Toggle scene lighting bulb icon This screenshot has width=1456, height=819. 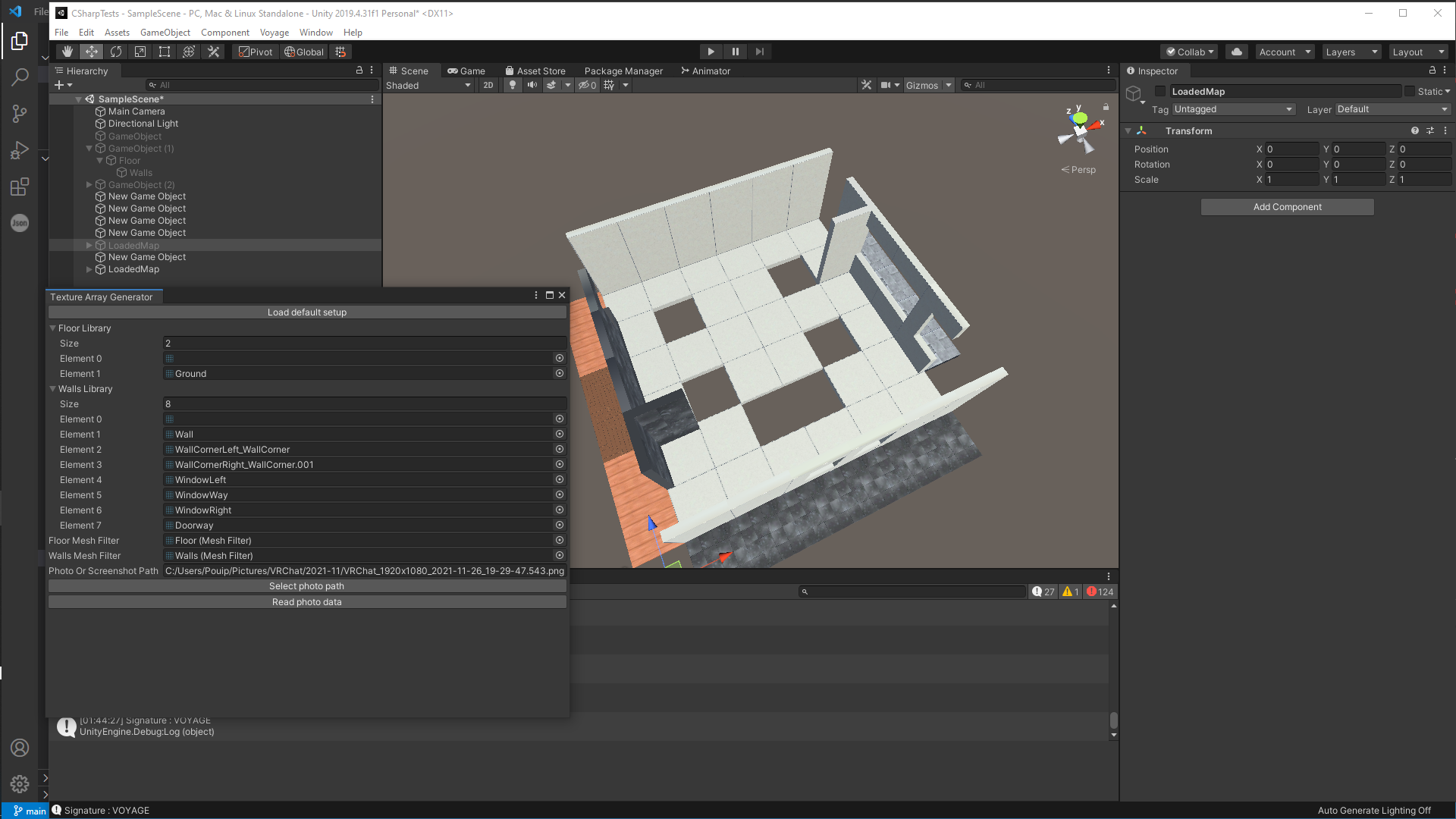(x=513, y=85)
